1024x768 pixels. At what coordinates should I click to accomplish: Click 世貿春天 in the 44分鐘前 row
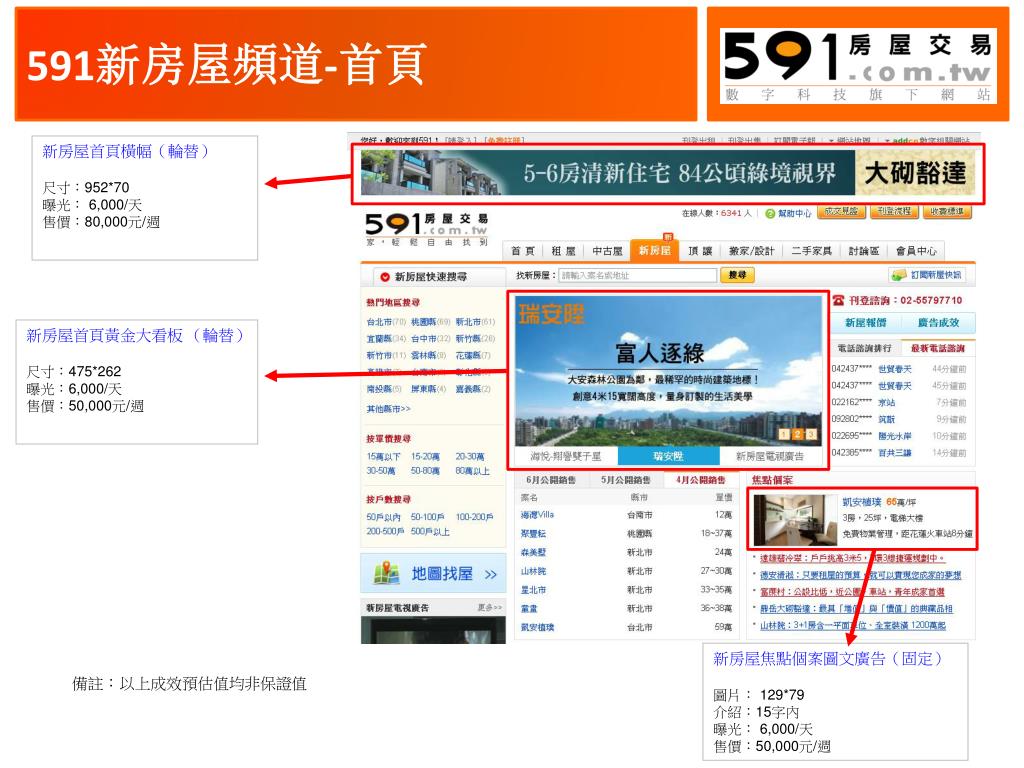[894, 369]
